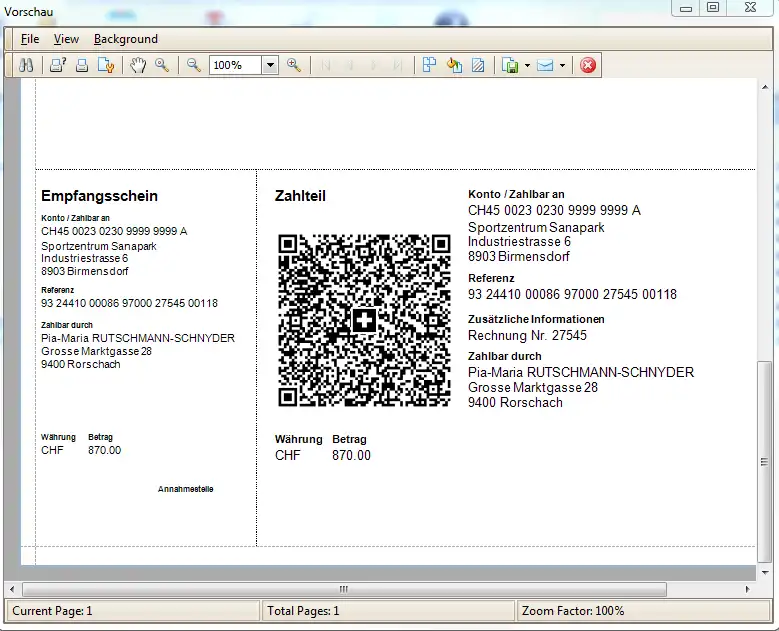Screen dimensions: 779x631
Task: Select the magnifier zoom tool
Action: pyautogui.click(x=162, y=65)
